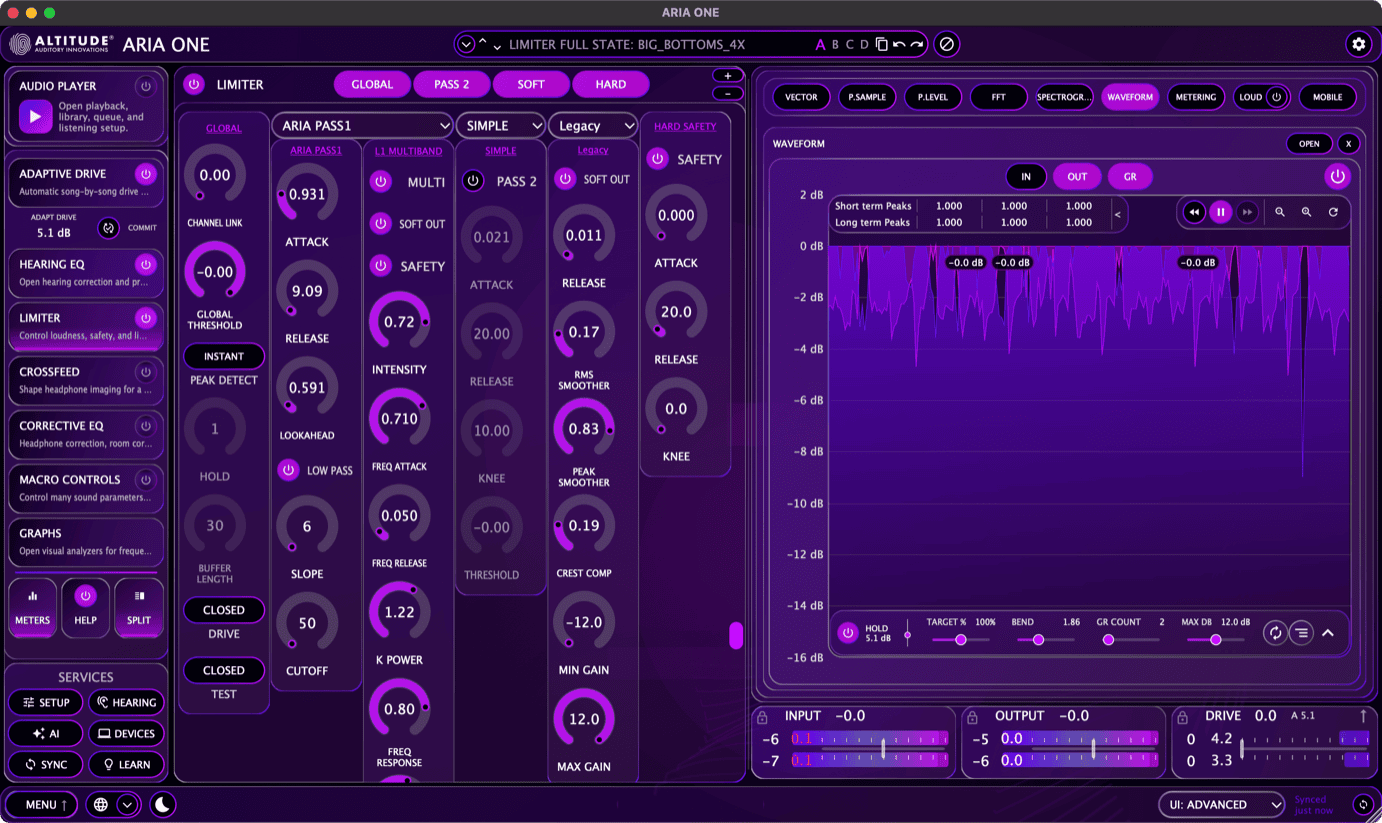Click the lock icon beside DRIVE meter
Viewport: 1382px width, 823px height.
coord(1182,717)
